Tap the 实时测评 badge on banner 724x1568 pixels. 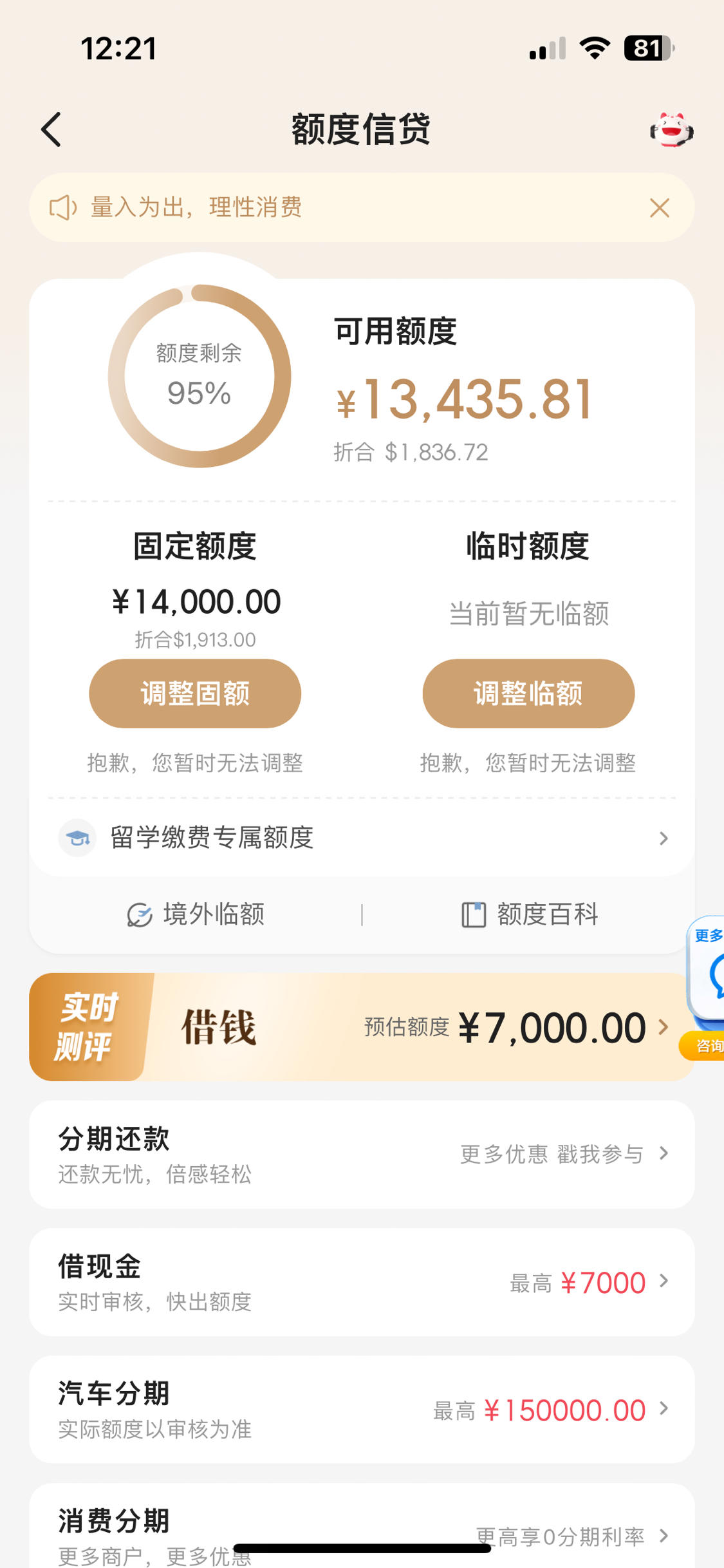(x=87, y=1027)
